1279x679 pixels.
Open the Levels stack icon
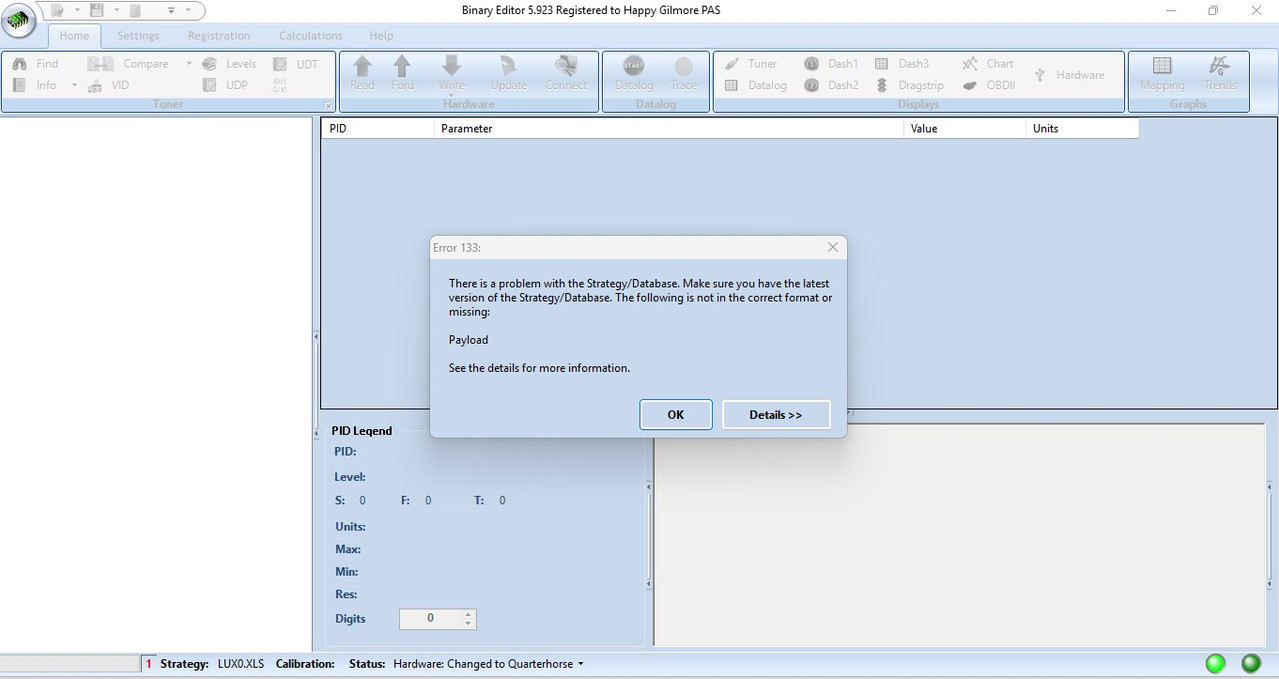click(209, 64)
